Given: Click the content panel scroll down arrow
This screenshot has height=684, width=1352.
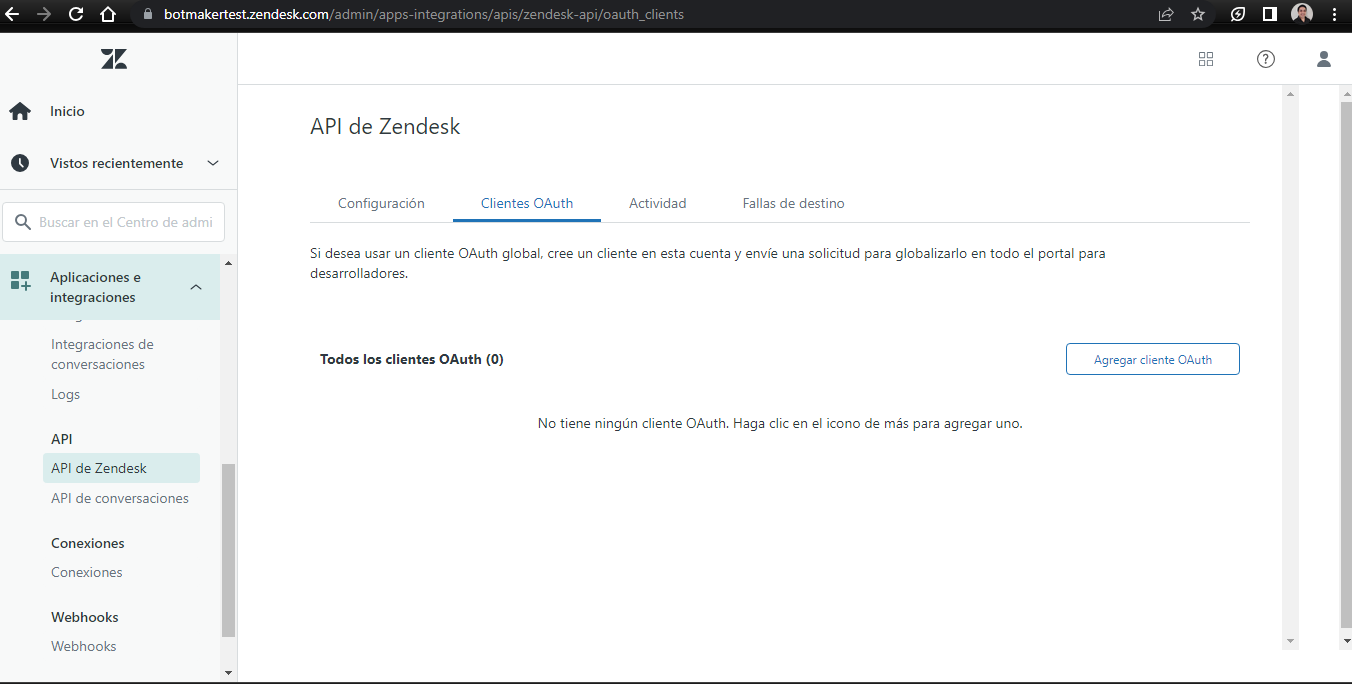Looking at the screenshot, I should pyautogui.click(x=1290, y=641).
